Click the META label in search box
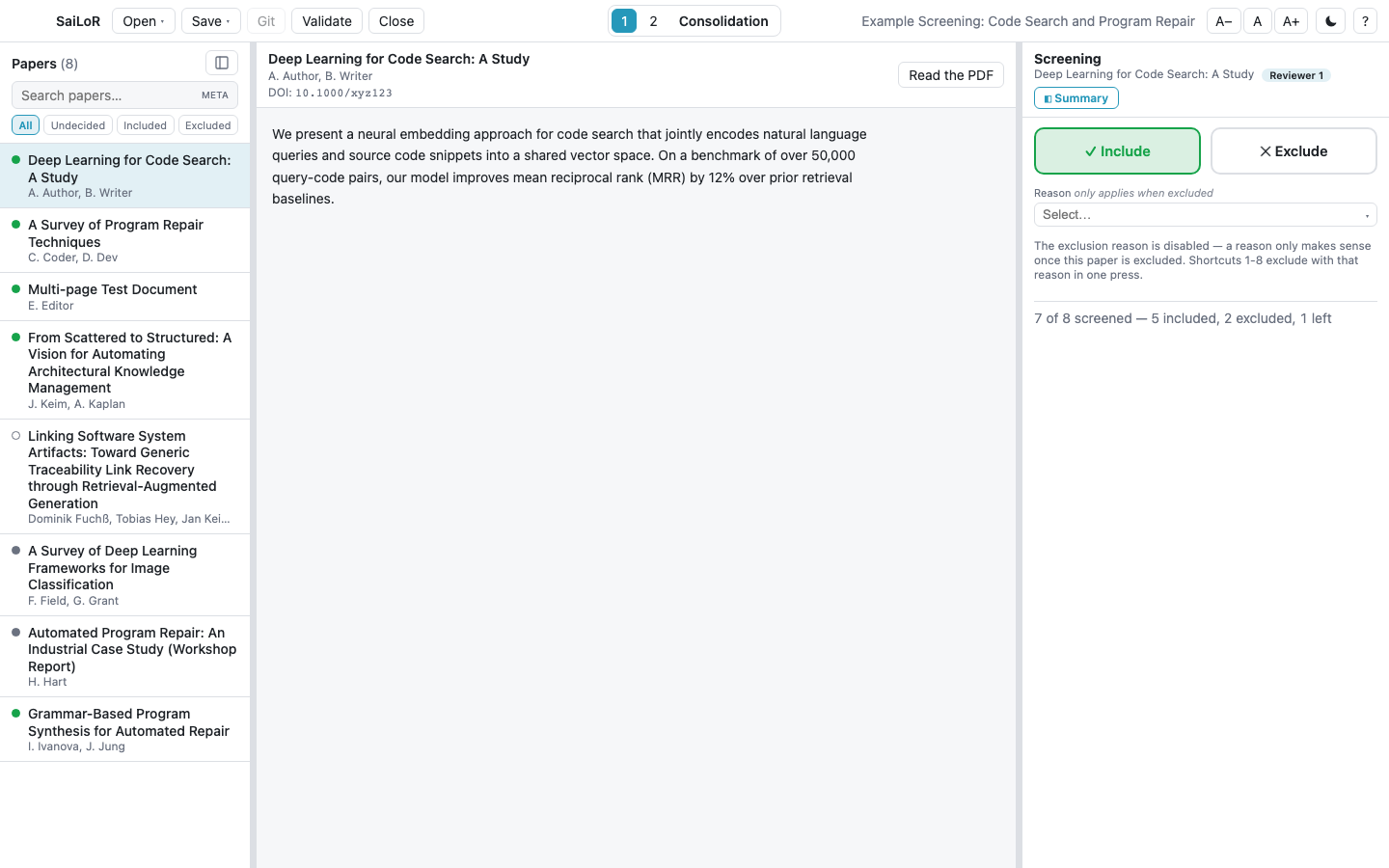Screen dimensions: 1389x868 pos(215,95)
